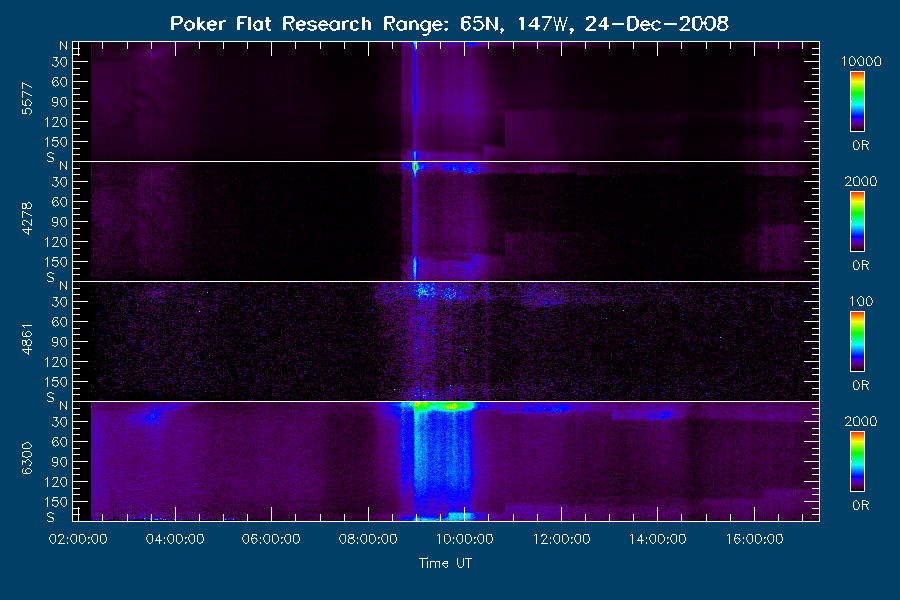Click the S label of the 4861 panel
This screenshot has width=900, height=600.
[x=51, y=397]
